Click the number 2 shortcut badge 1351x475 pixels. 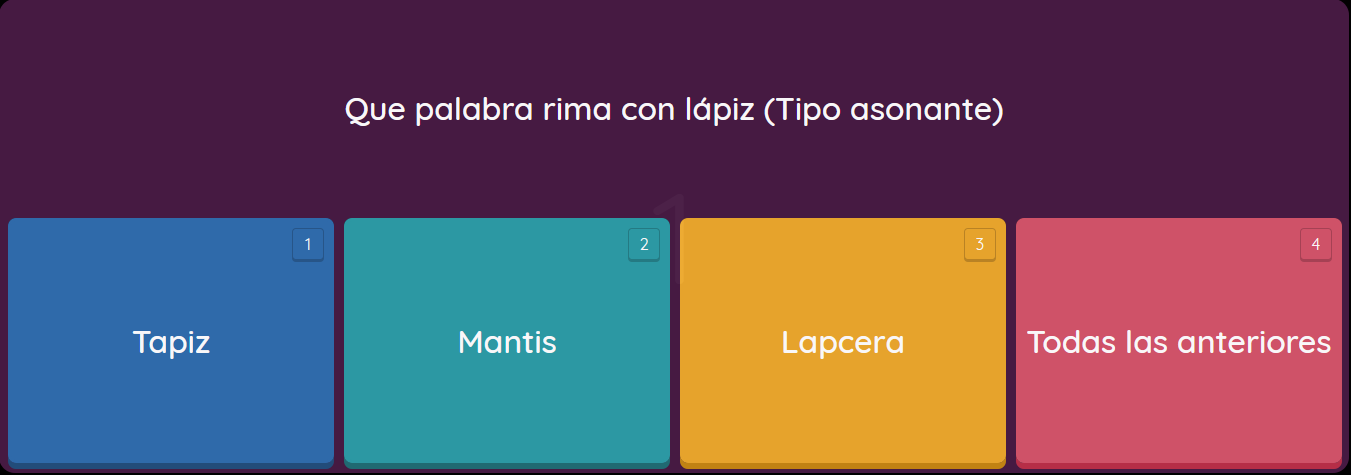pos(644,245)
